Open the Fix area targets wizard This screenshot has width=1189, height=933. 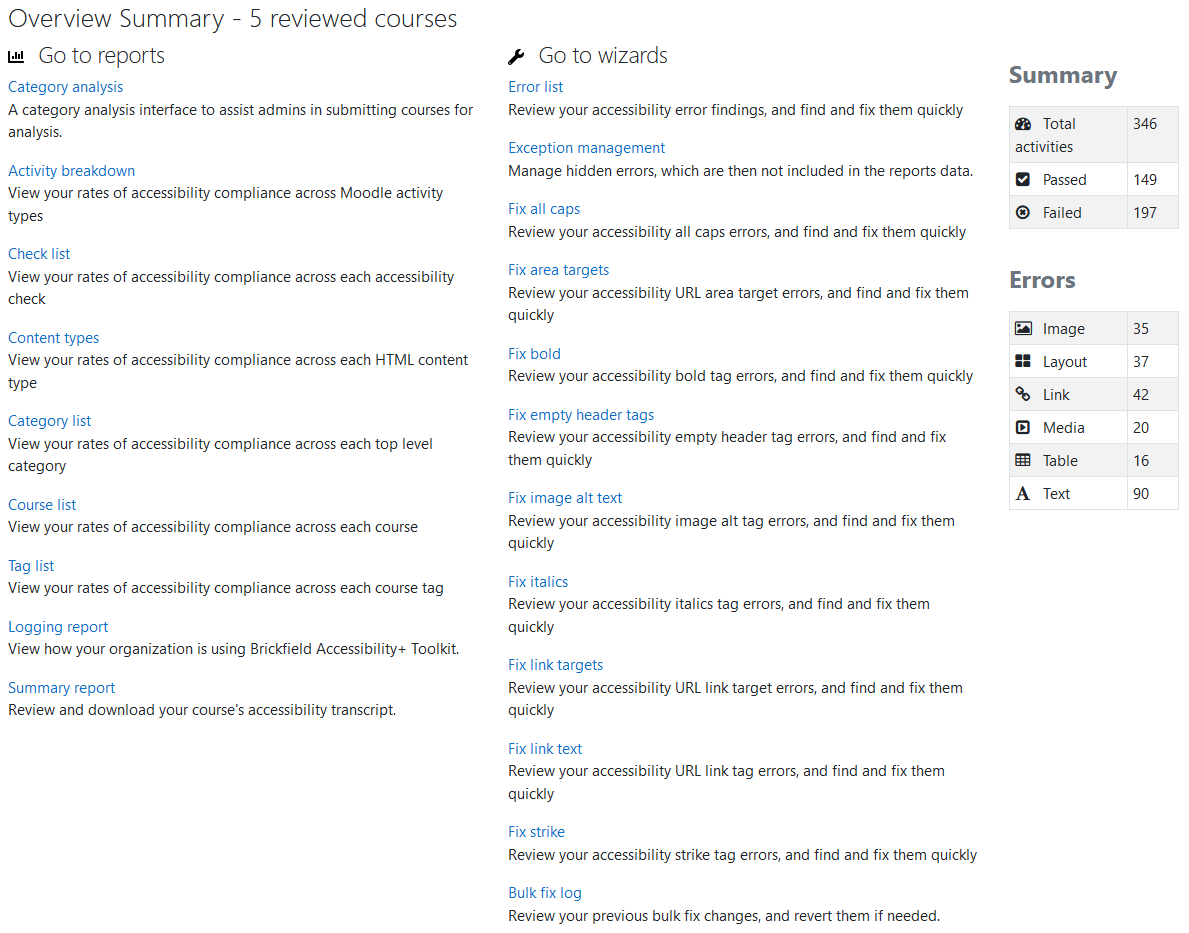(x=558, y=270)
